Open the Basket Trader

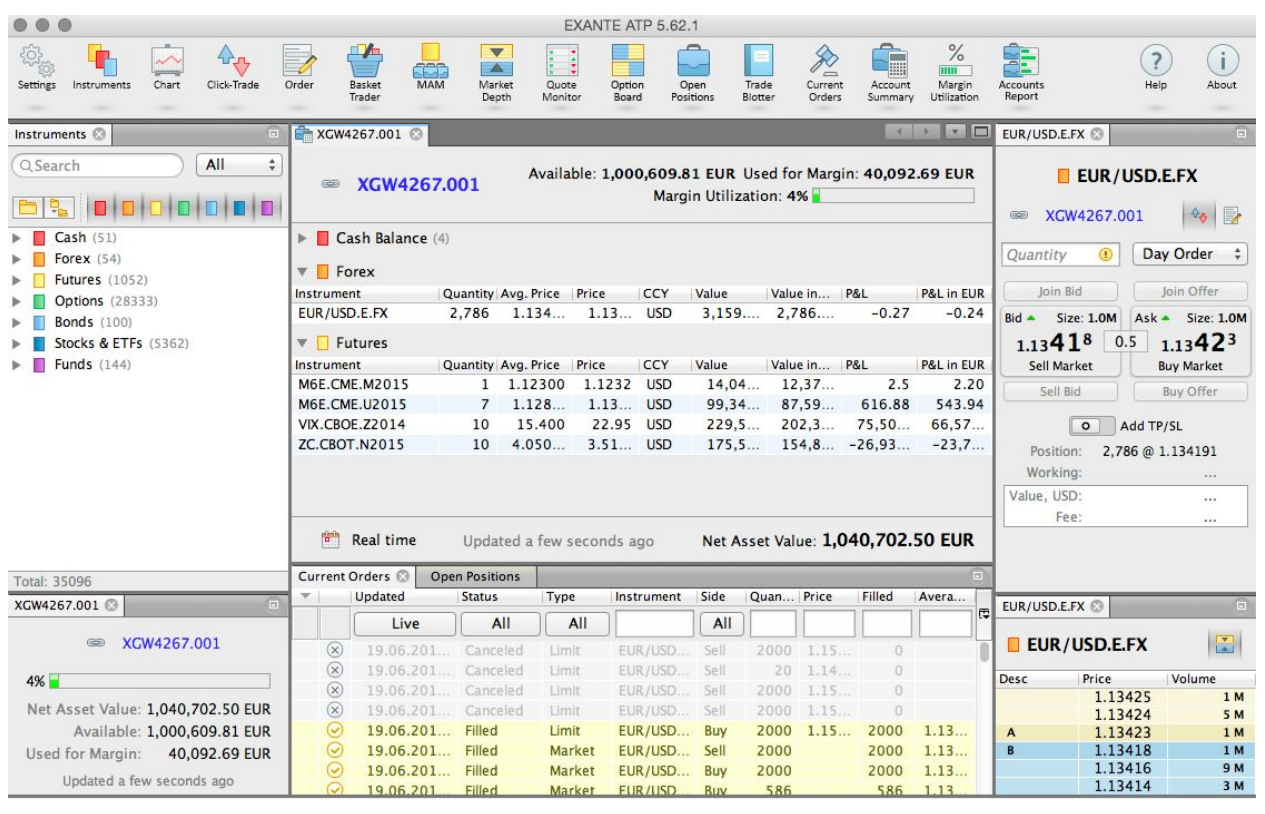pos(365,73)
